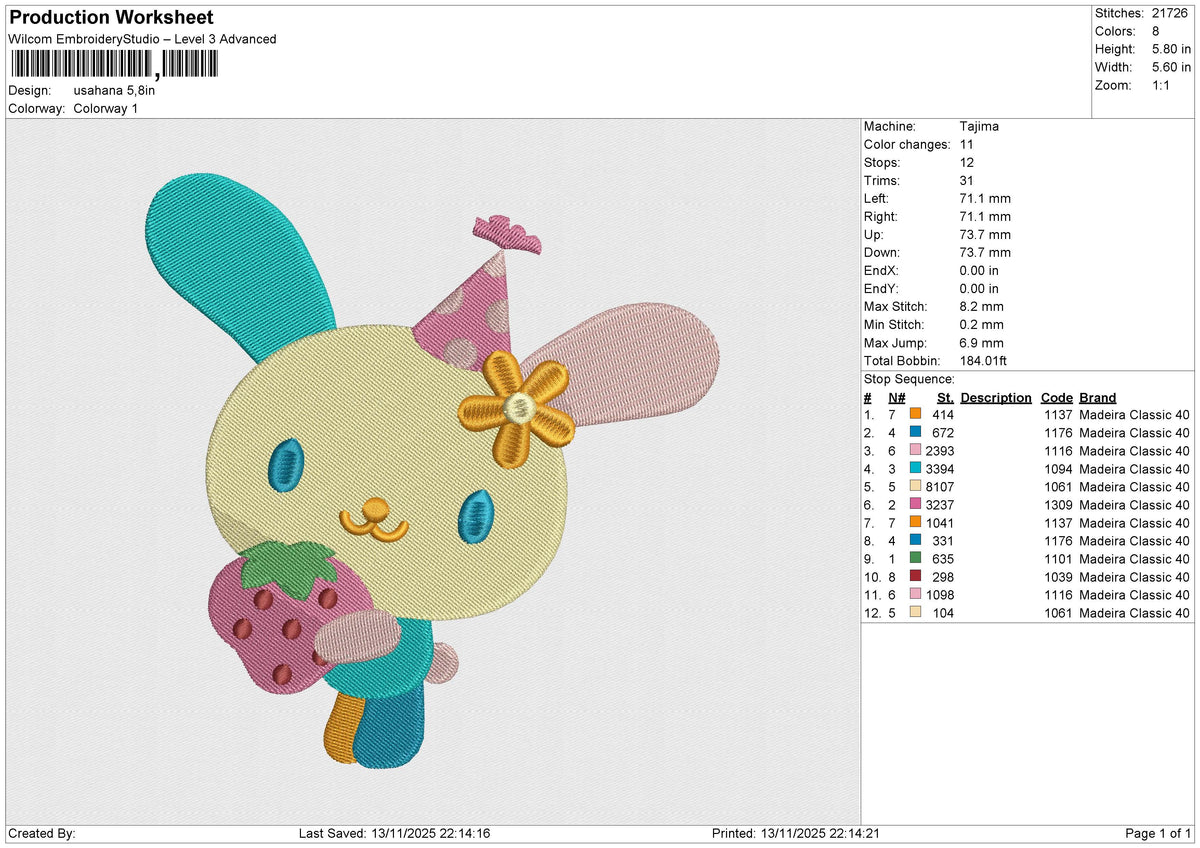
Task: Select the dark red swatch beside 298
Action: coord(915,577)
